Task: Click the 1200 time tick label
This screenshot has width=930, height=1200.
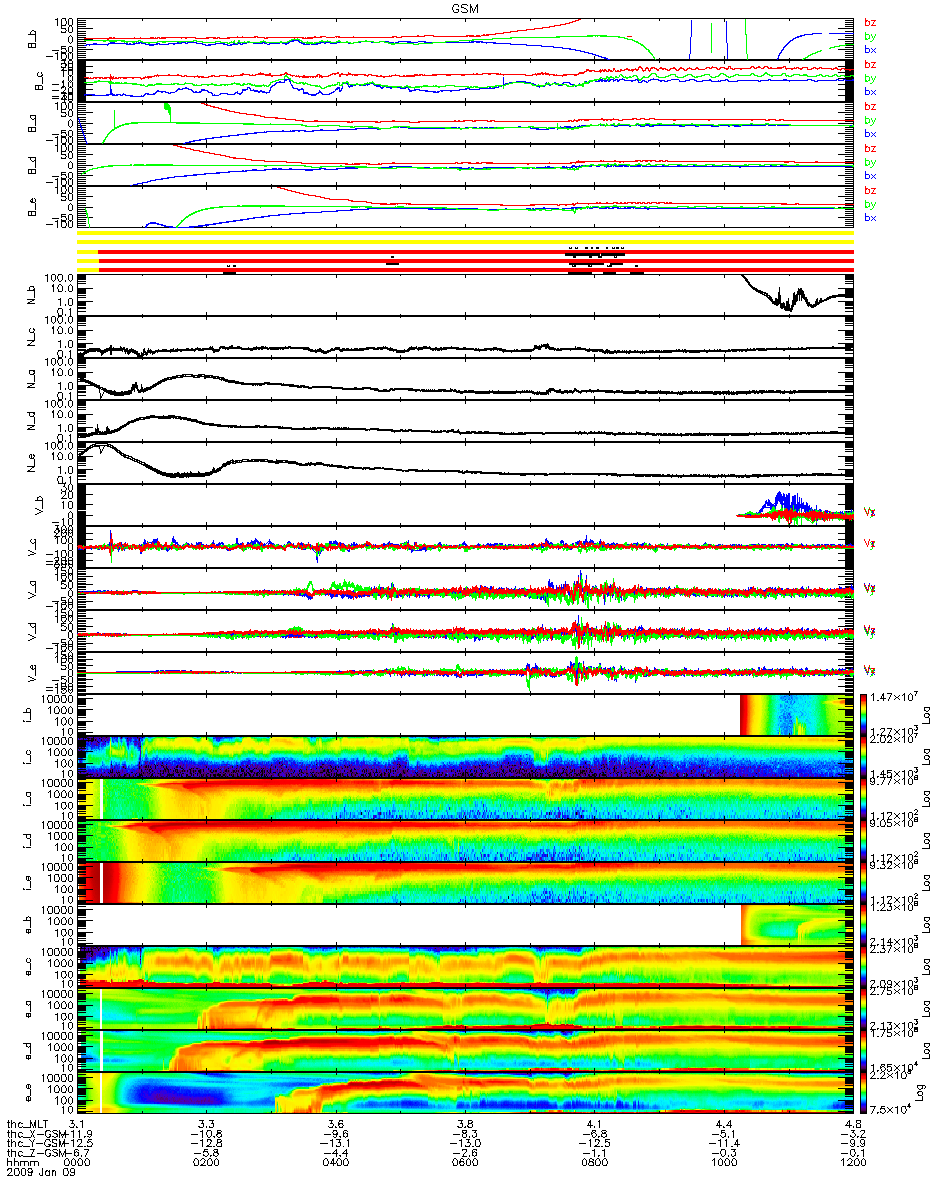Action: pos(853,1161)
